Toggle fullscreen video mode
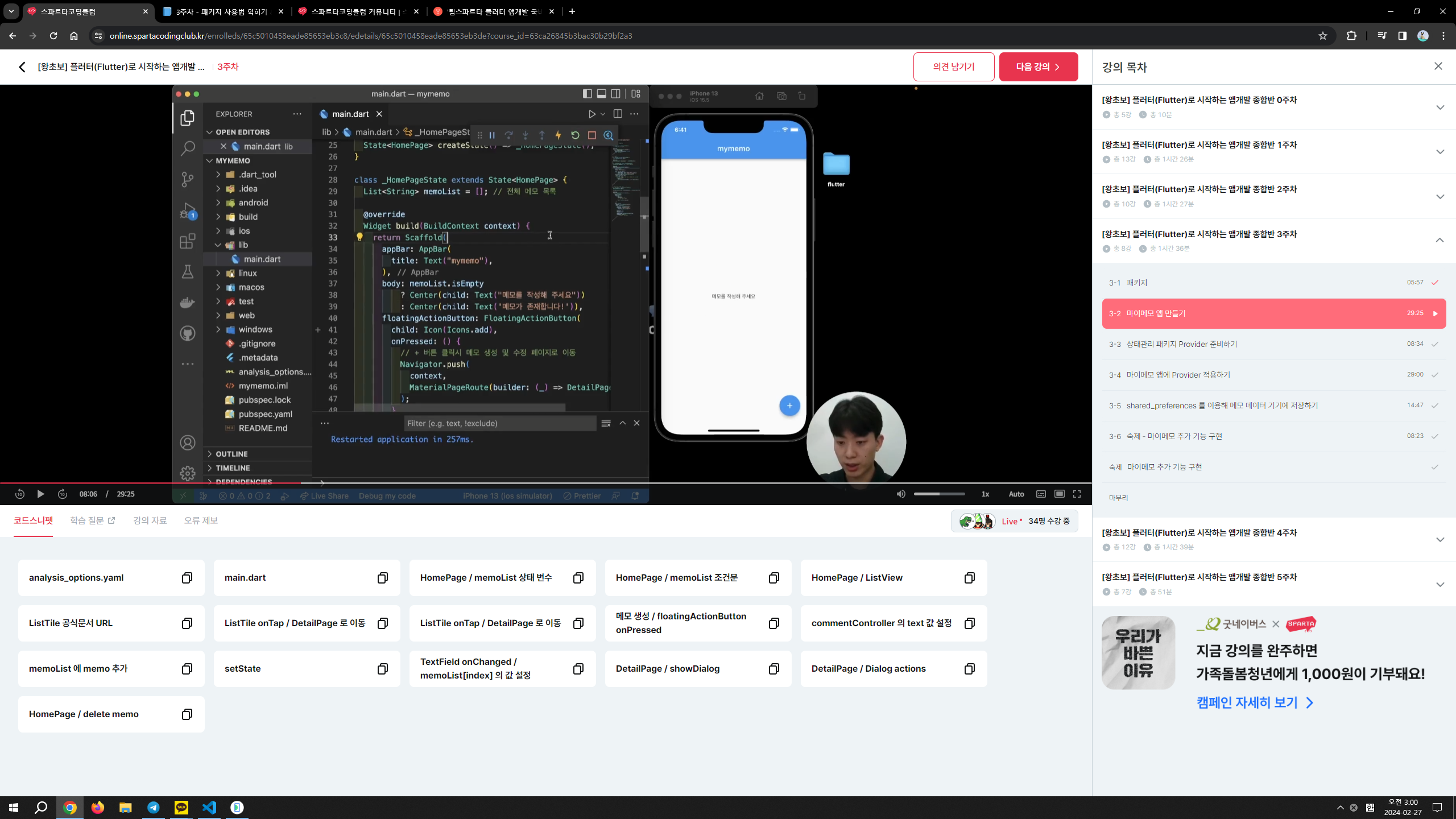The image size is (1456, 819). pyautogui.click(x=1077, y=494)
